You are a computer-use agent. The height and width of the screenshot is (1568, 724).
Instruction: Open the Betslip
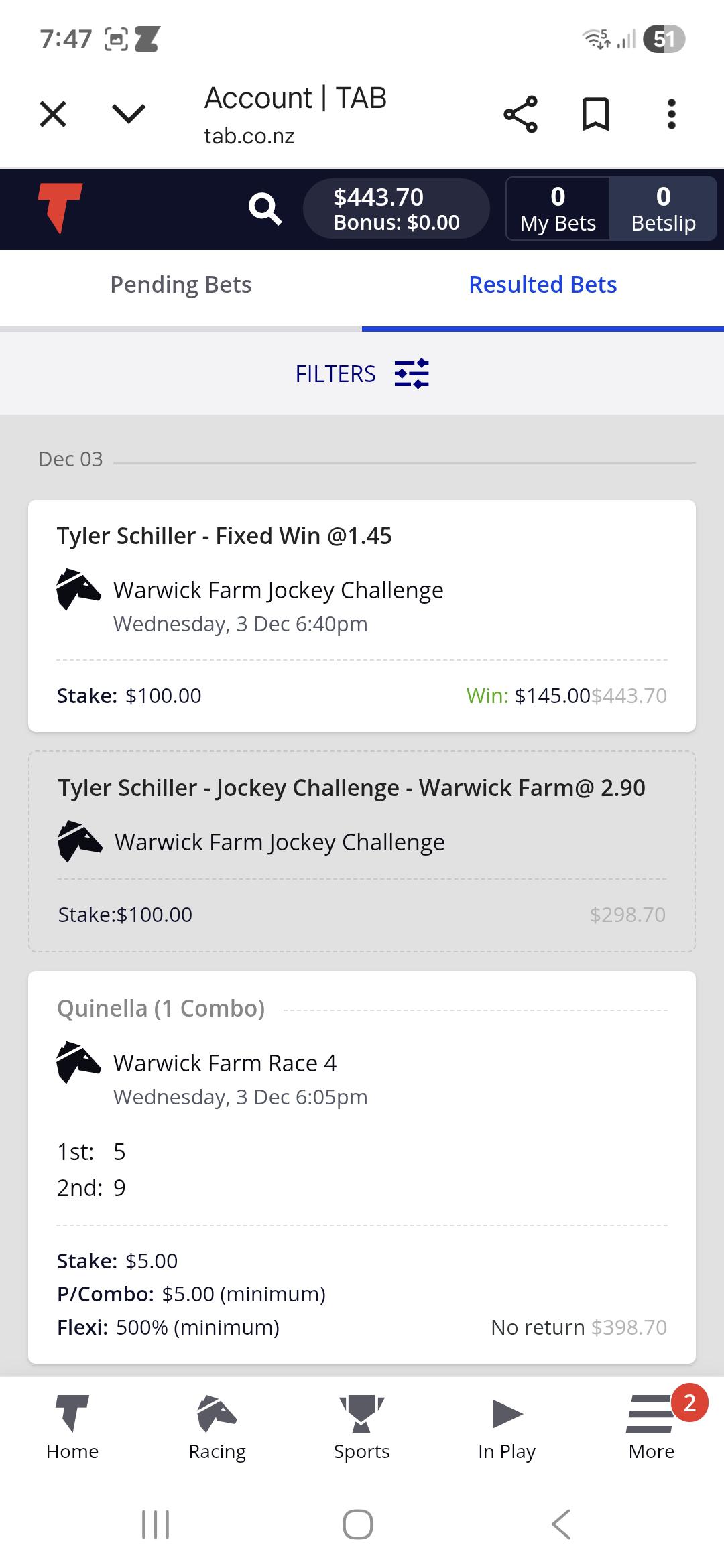point(663,209)
